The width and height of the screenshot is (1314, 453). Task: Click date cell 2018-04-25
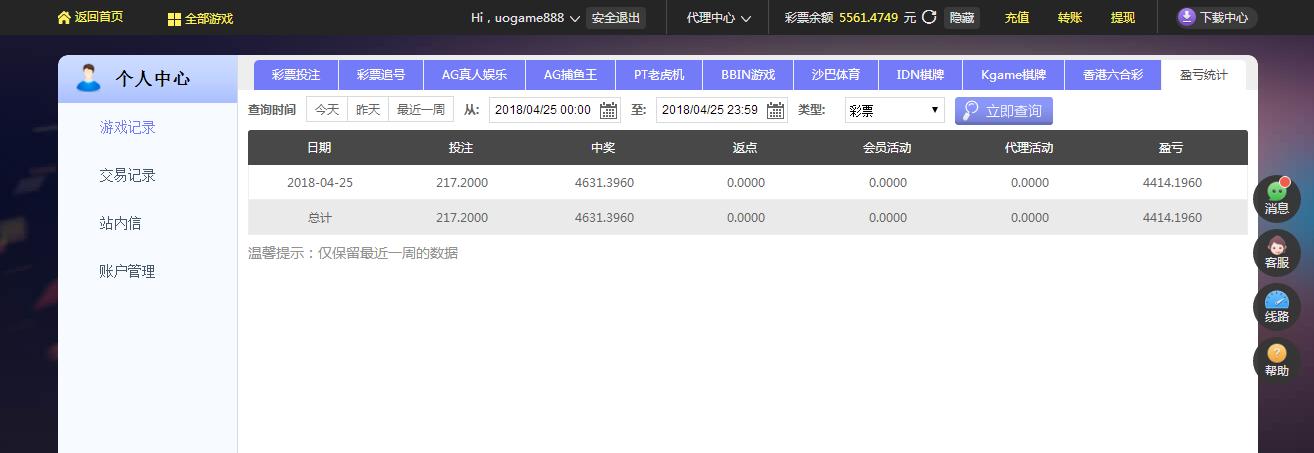click(x=320, y=183)
